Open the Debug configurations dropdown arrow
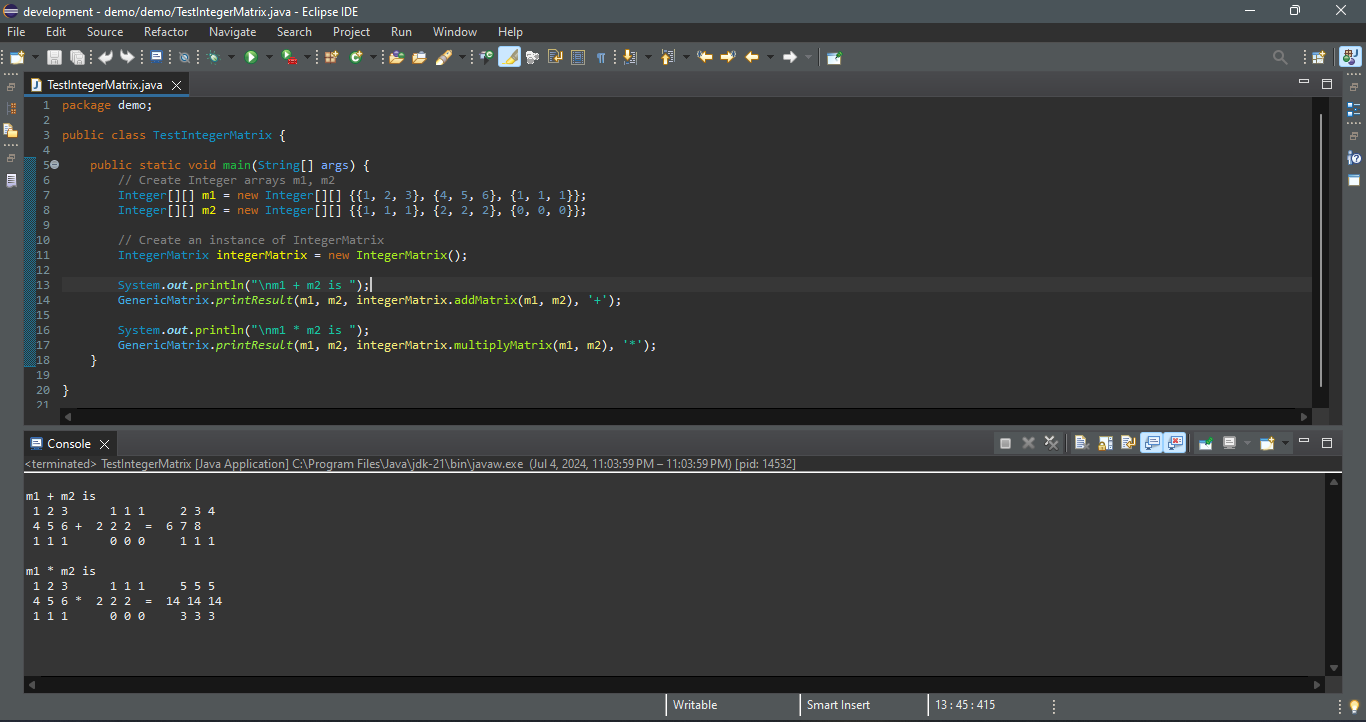 coord(231,57)
